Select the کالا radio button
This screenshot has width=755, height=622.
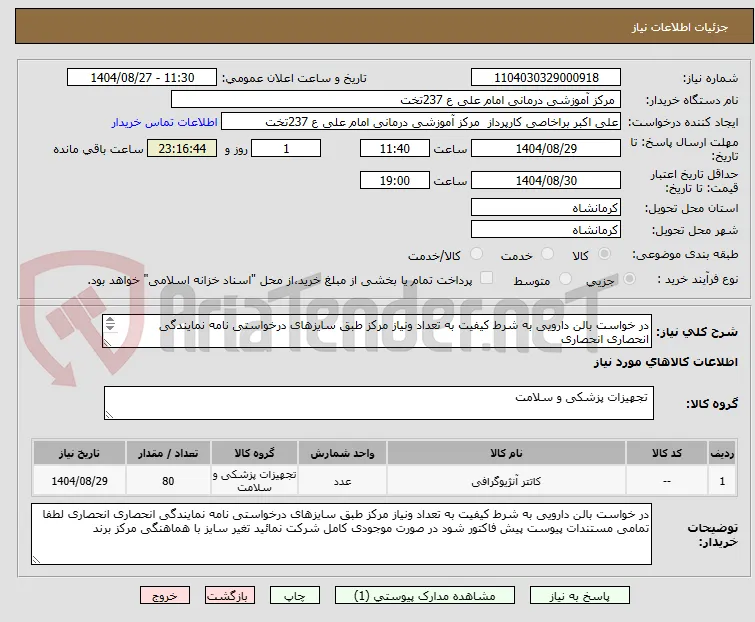pos(604,254)
